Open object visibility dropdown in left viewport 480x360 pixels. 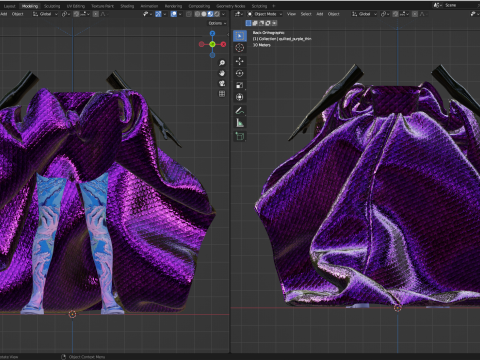(147, 14)
